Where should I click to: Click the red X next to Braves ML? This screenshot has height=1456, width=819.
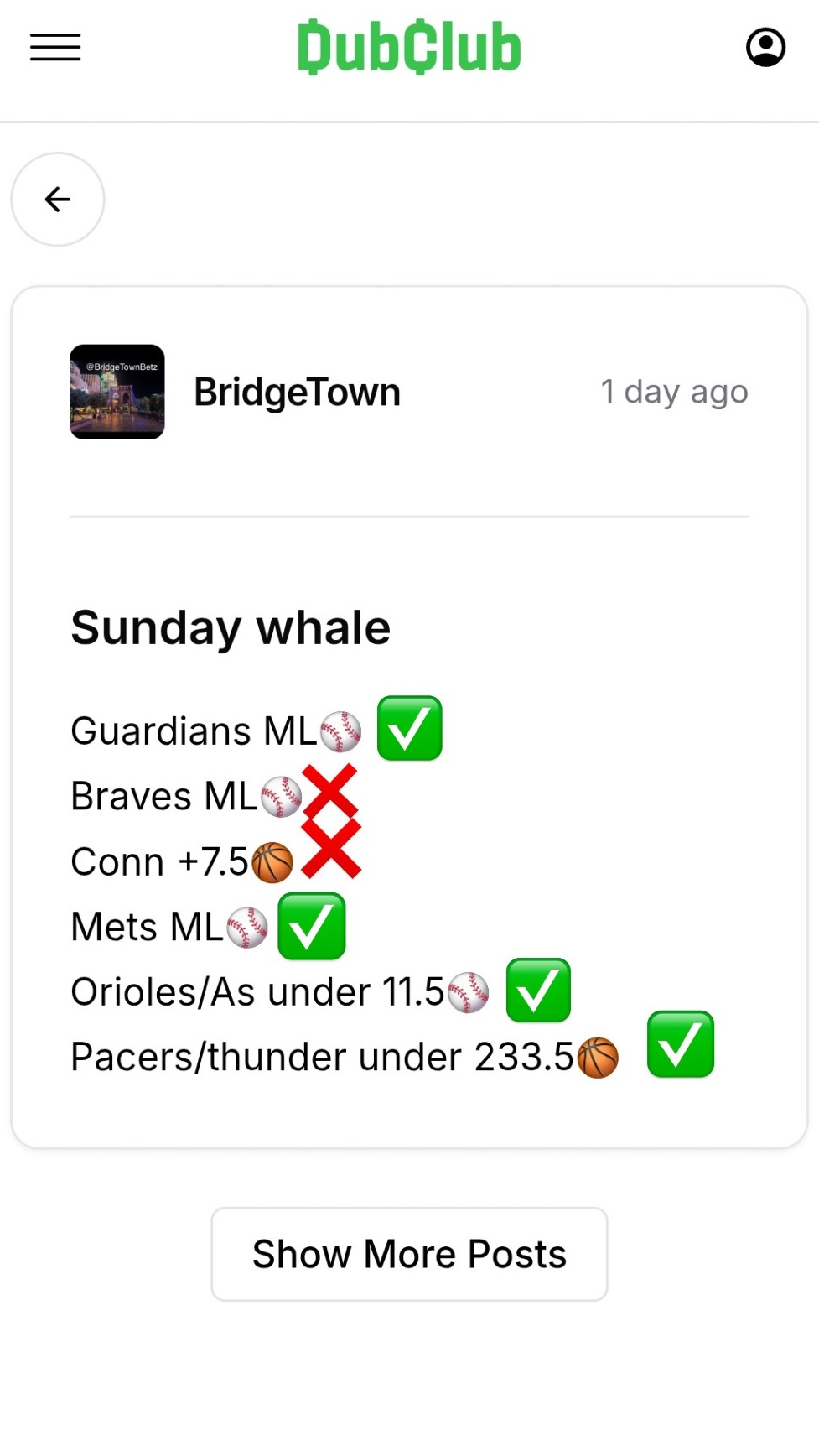(x=330, y=792)
